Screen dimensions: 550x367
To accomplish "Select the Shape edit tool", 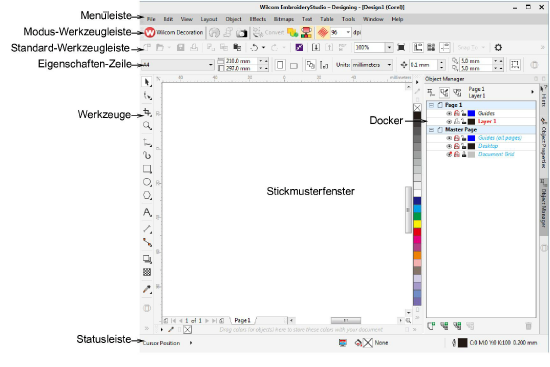I will 148,96.
